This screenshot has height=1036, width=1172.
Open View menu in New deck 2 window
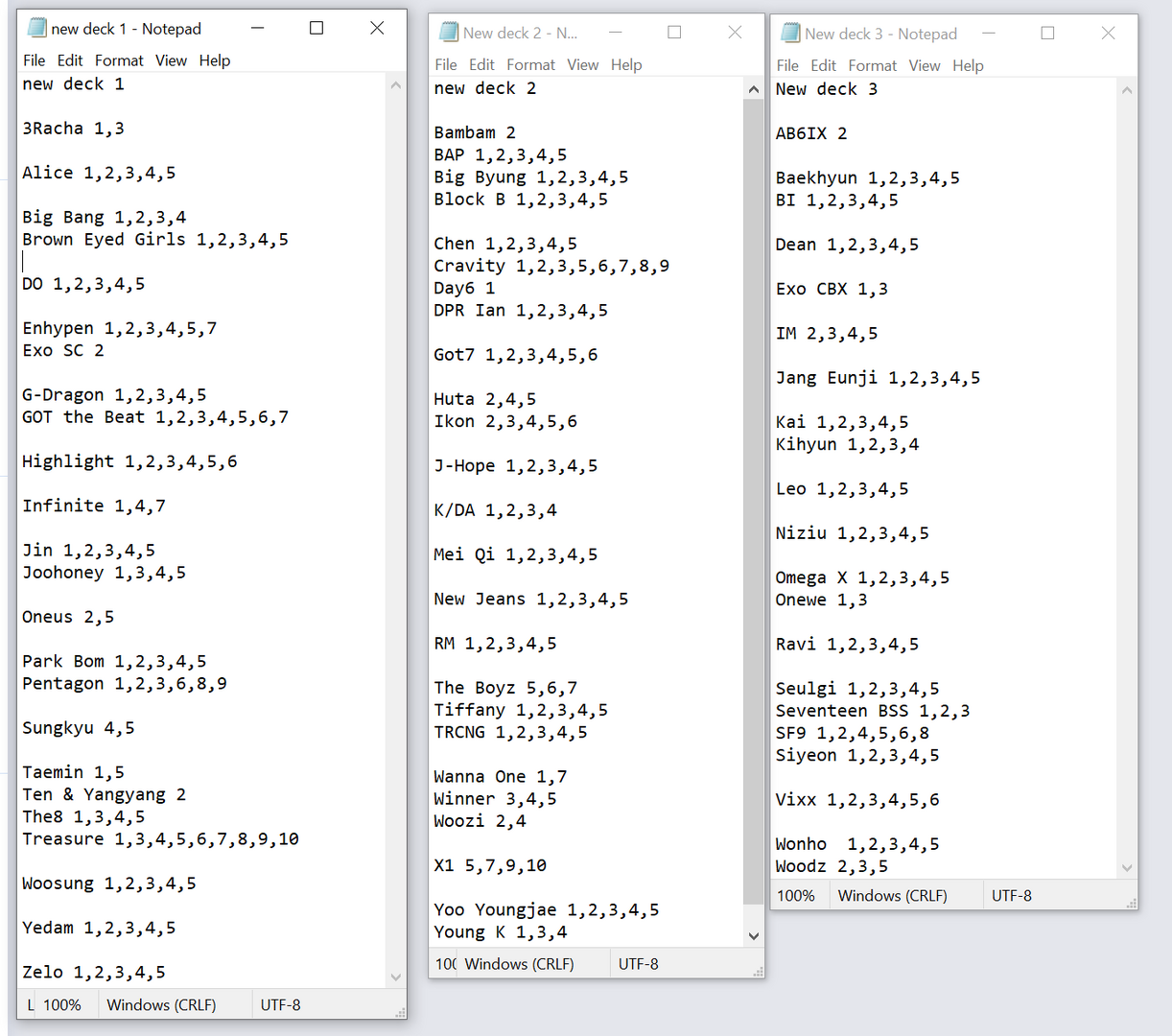(x=583, y=65)
